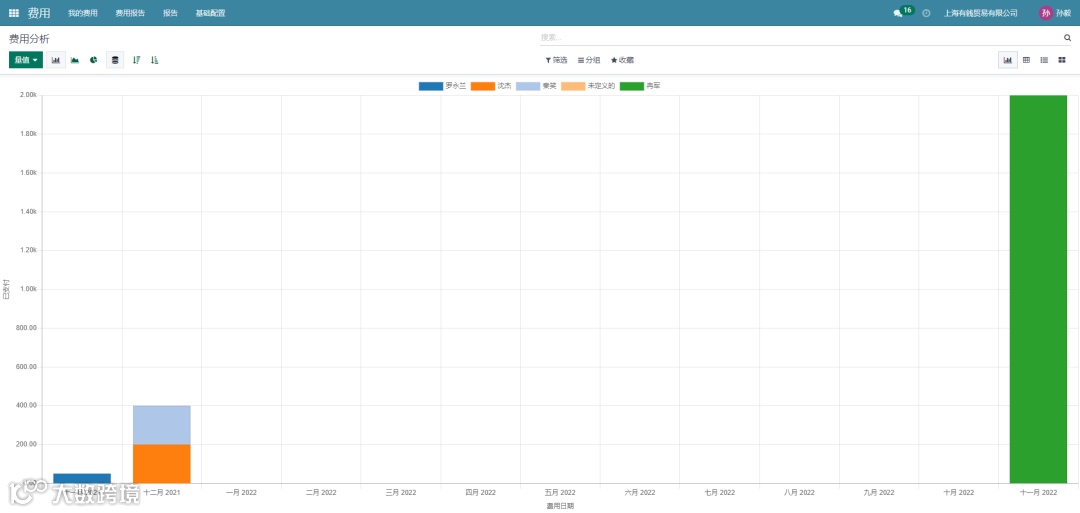Toggle 沈杰 orange legend swatch
This screenshot has width=1080, height=513.
click(483, 86)
